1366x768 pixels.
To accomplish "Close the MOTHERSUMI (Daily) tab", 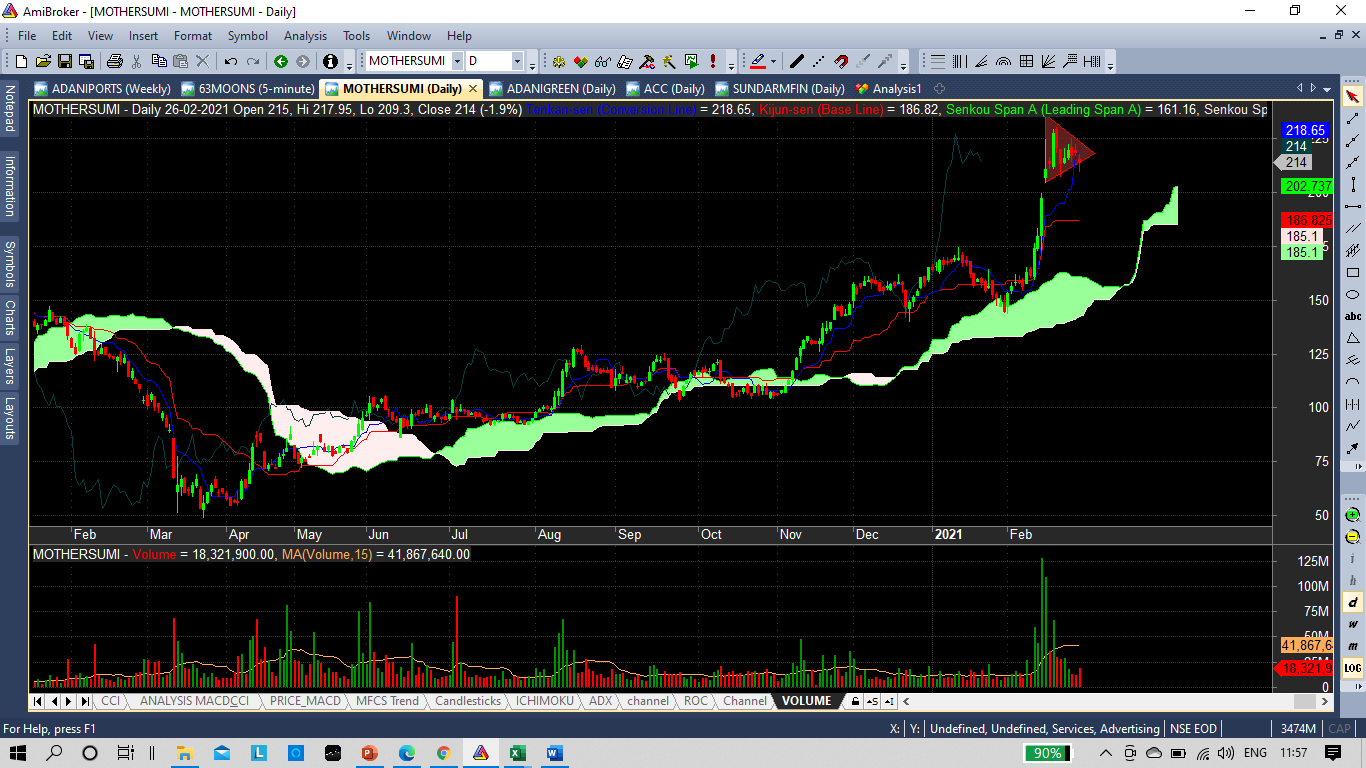I will coord(473,89).
